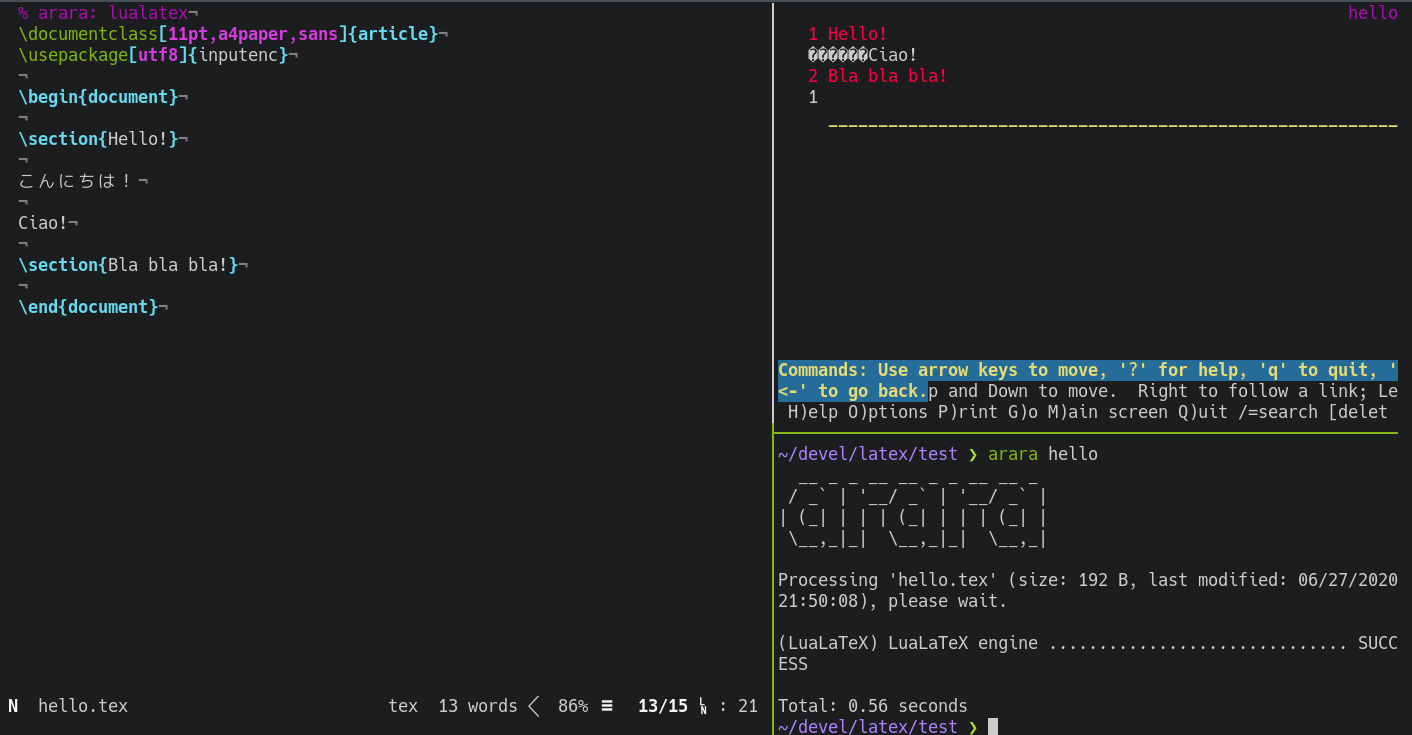This screenshot has width=1412, height=735.
Task: Click the 'hello' title in browser pane
Action: pyautogui.click(x=1373, y=13)
